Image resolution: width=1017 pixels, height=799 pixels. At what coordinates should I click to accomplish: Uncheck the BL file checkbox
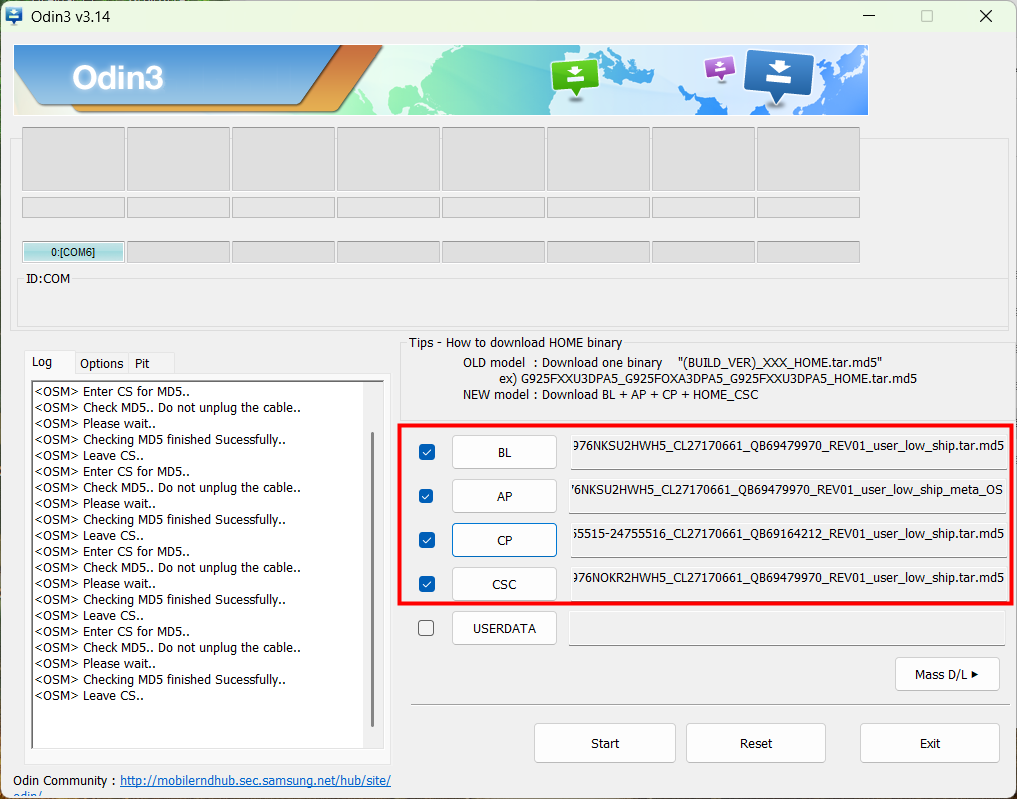point(427,452)
